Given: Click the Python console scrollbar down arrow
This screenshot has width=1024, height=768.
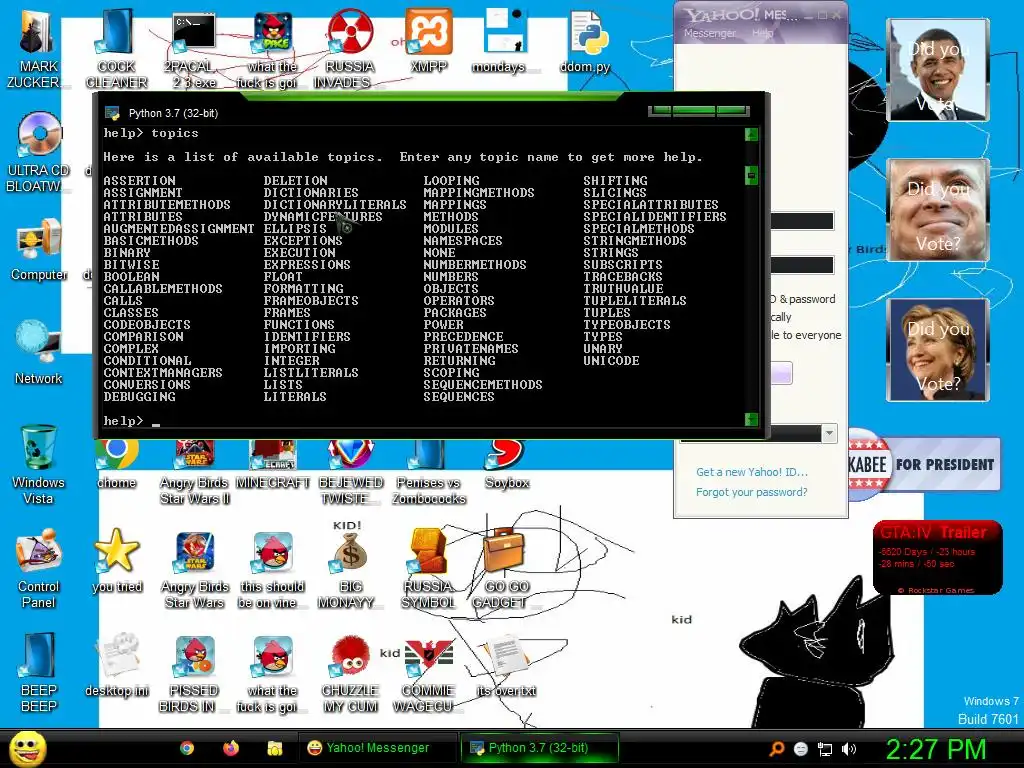Looking at the screenshot, I should coord(751,419).
